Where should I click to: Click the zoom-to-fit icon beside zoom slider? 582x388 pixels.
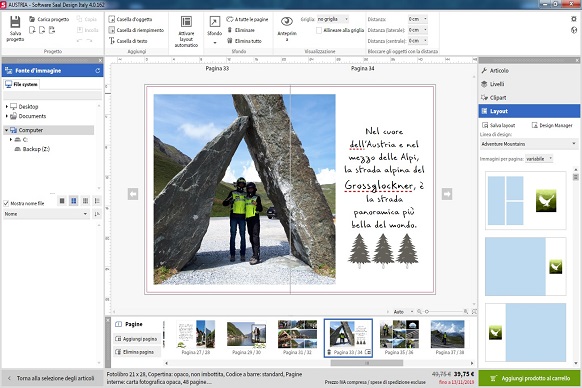474,312
